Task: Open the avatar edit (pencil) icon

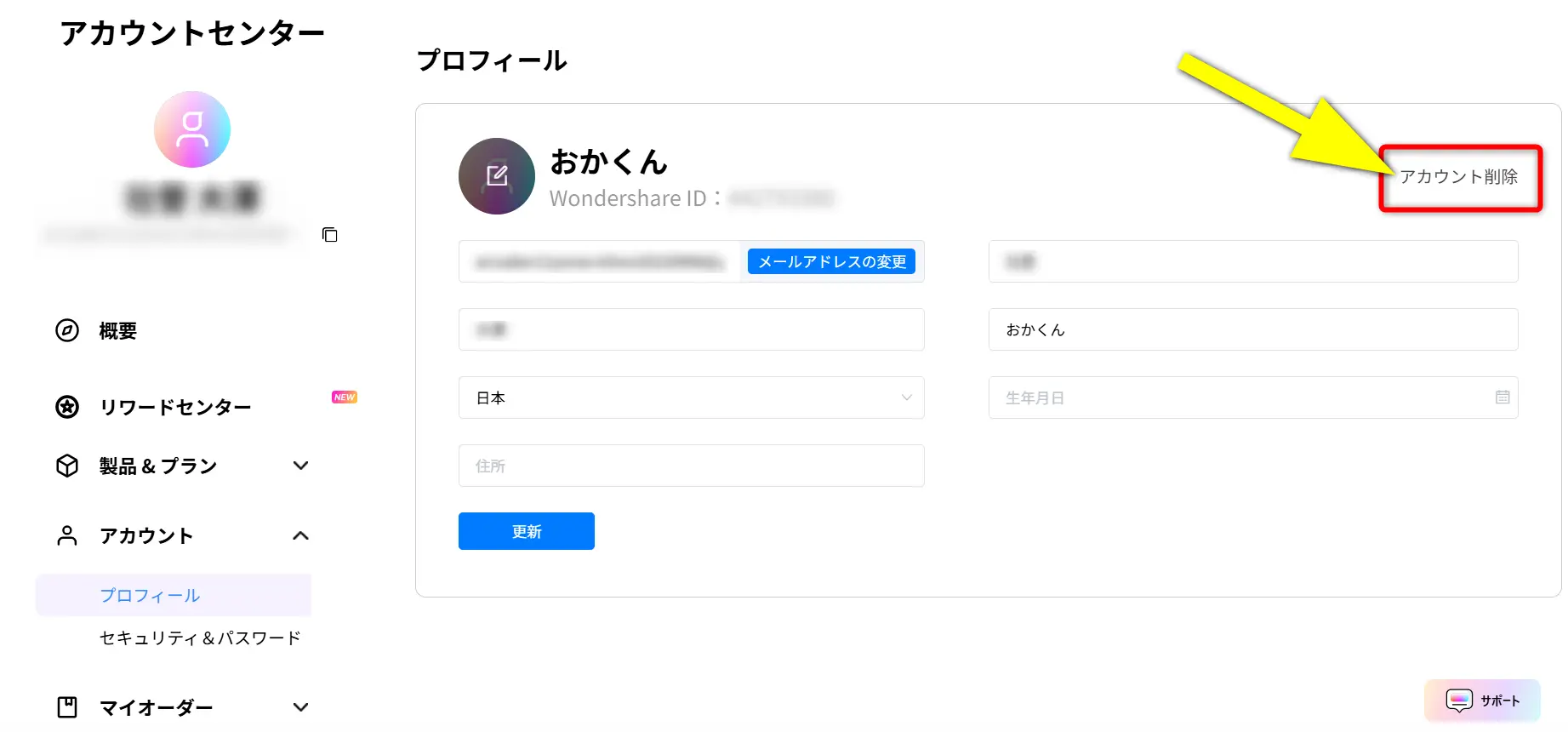Action: [x=496, y=176]
